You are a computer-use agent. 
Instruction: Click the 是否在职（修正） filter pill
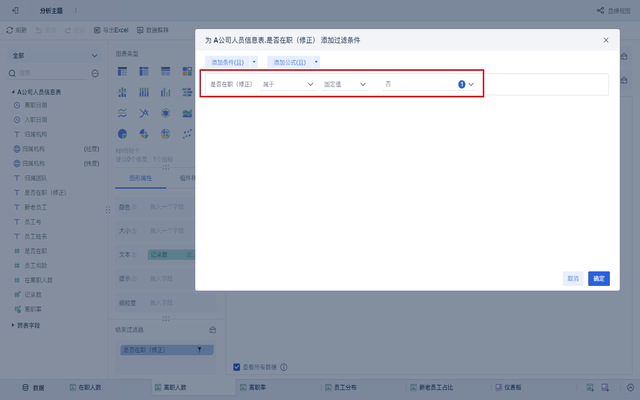click(167, 350)
